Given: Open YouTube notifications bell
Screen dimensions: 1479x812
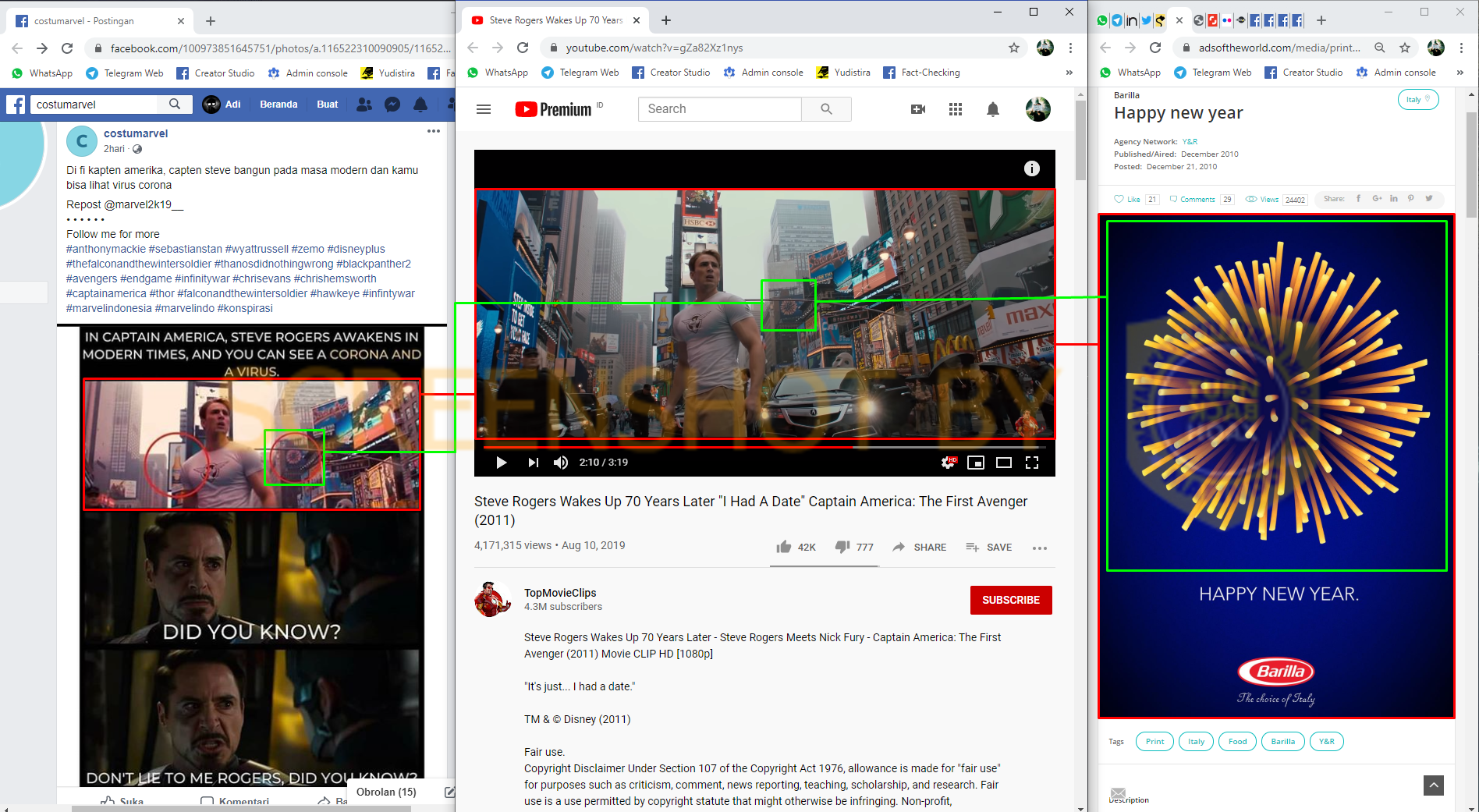Looking at the screenshot, I should click(x=993, y=109).
